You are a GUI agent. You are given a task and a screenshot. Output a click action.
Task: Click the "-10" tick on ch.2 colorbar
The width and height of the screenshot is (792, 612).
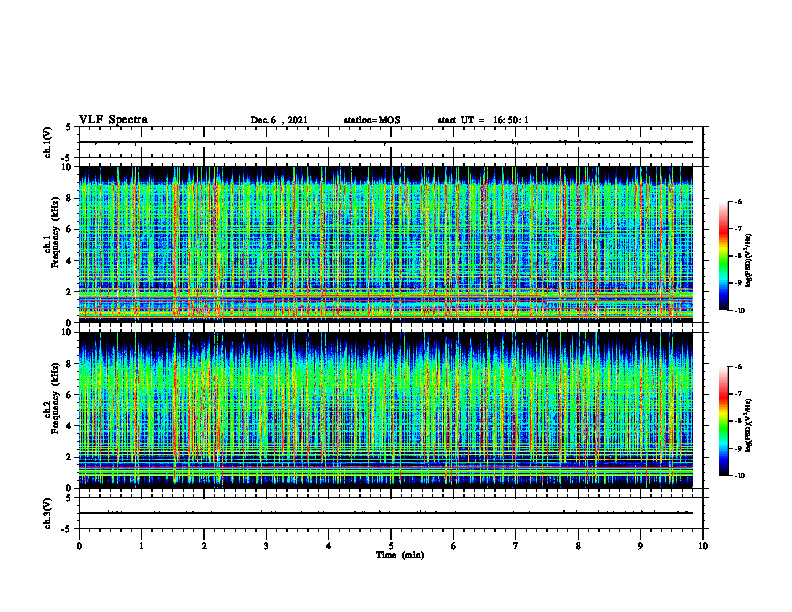(739, 476)
